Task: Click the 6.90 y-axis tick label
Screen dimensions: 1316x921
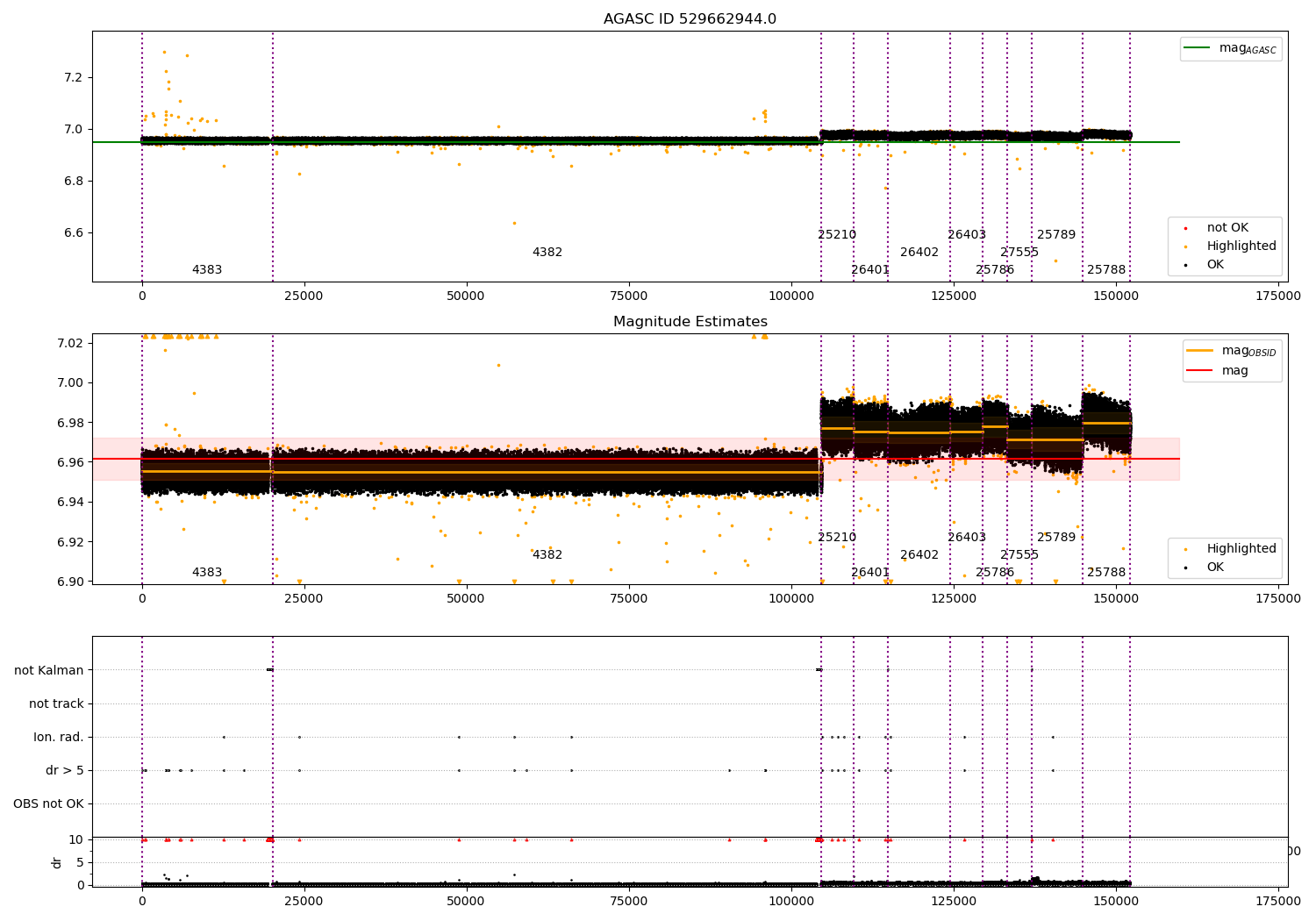Action: click(70, 582)
